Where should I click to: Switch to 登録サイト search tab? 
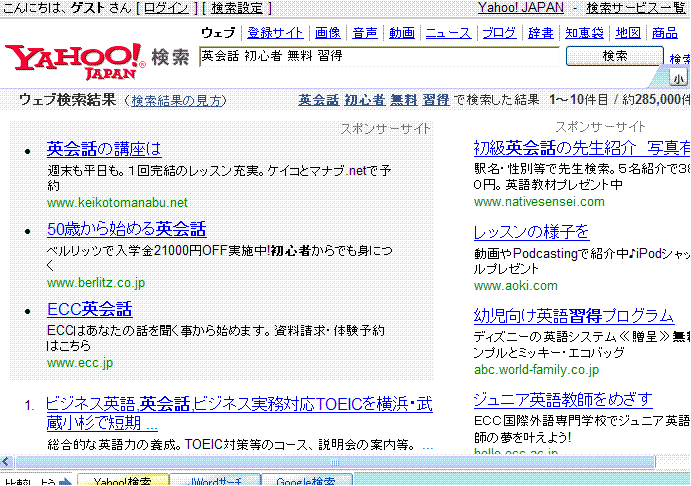pos(275,33)
